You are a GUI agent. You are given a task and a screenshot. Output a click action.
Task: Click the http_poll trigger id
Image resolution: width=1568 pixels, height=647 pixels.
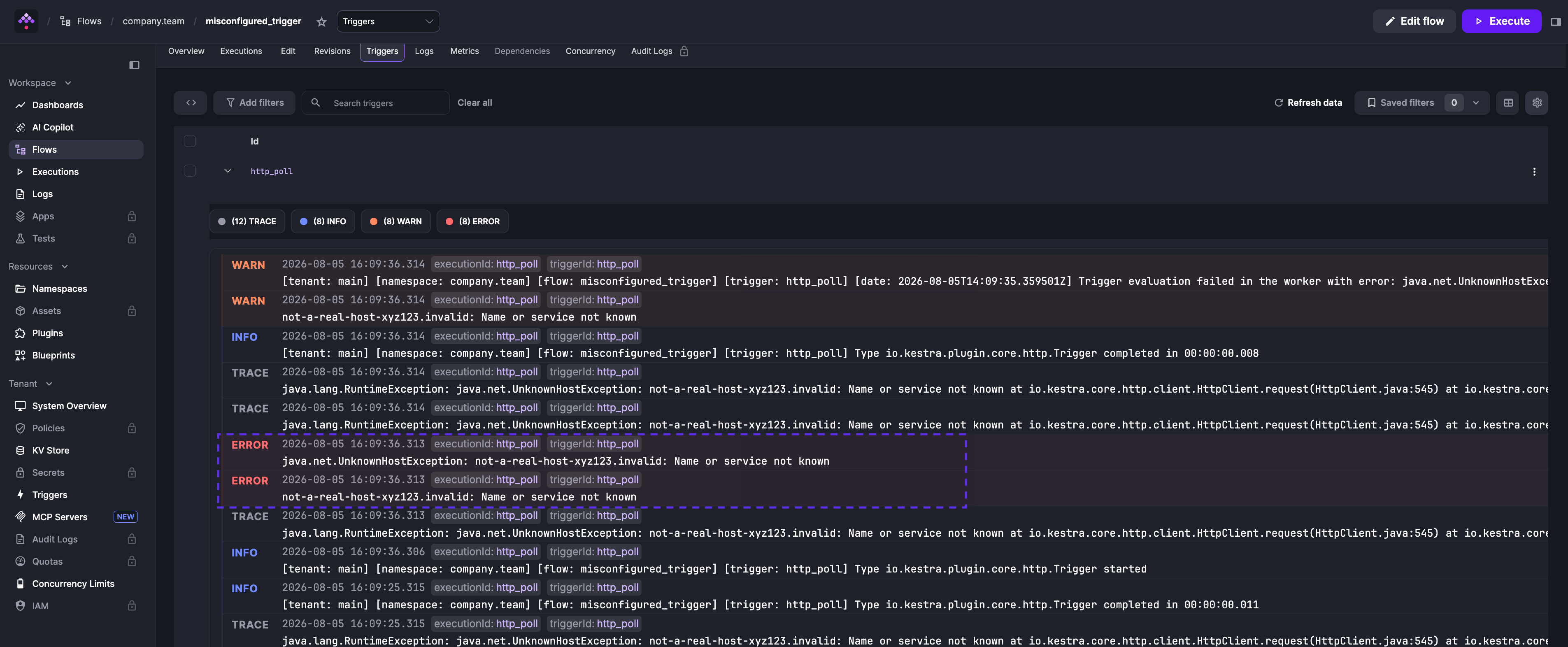pos(272,172)
